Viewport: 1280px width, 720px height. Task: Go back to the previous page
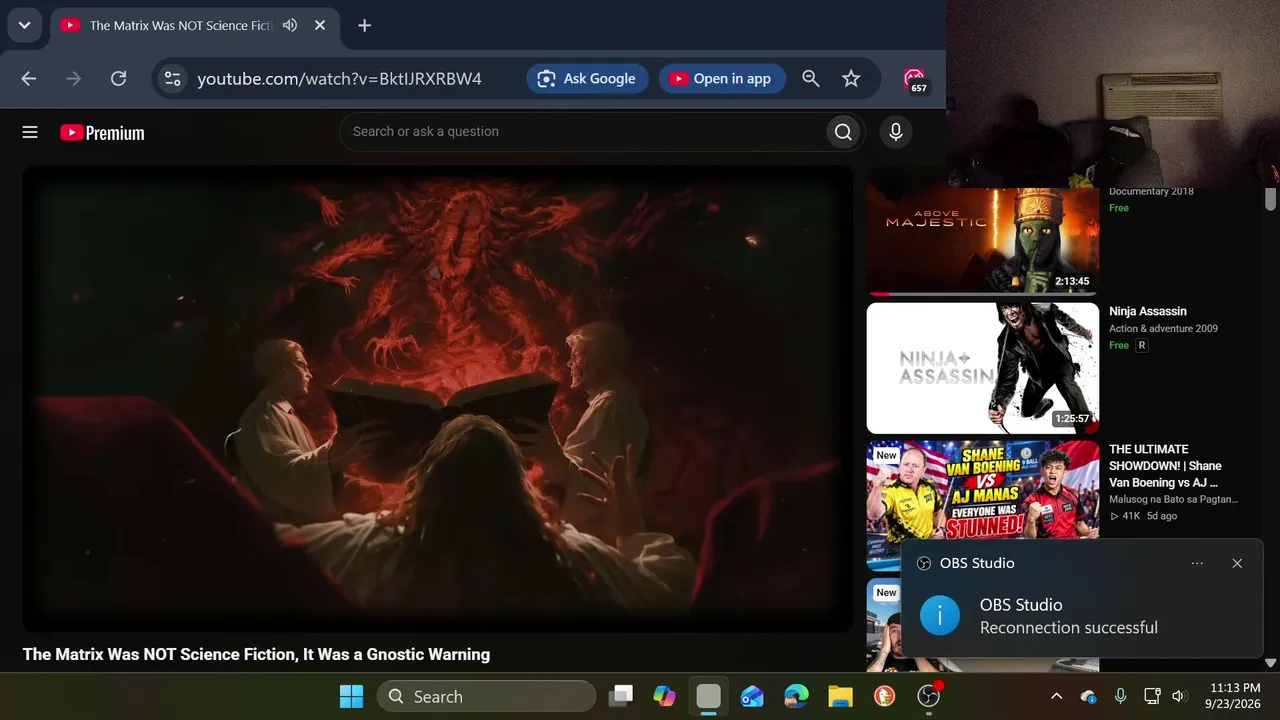[x=28, y=79]
